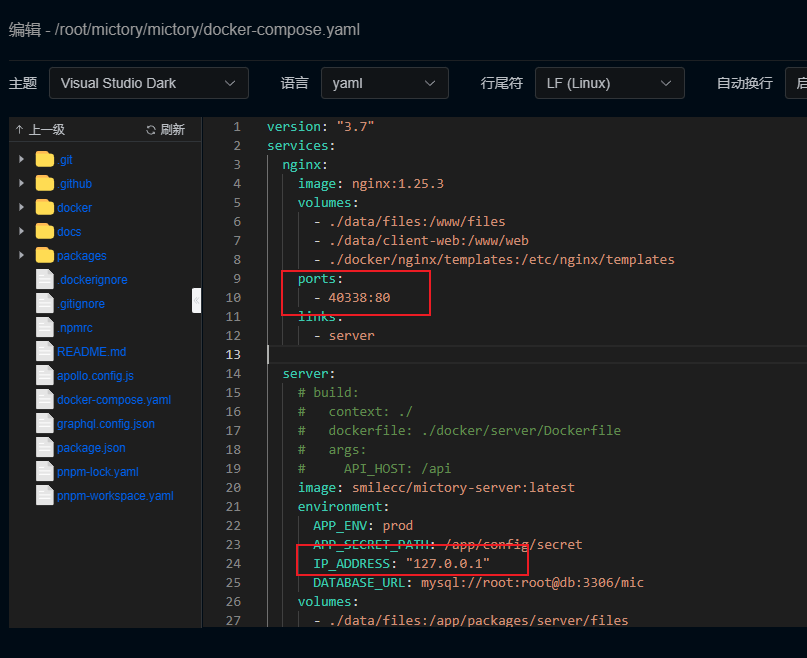The height and width of the screenshot is (658, 807).
Task: Open the theme dropdown showing Visual Studio Dark
Action: [x=149, y=83]
